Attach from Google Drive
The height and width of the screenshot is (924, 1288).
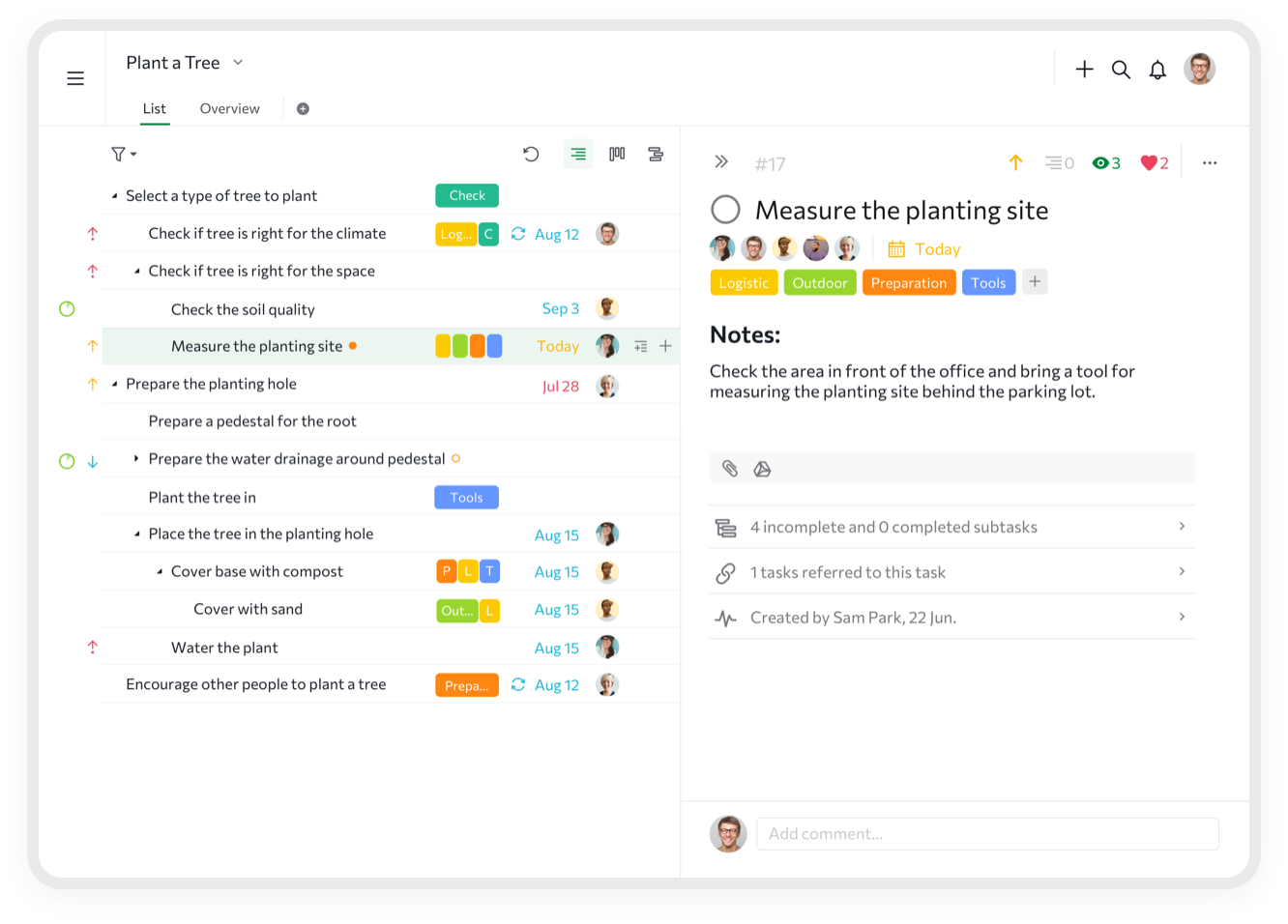coord(763,468)
